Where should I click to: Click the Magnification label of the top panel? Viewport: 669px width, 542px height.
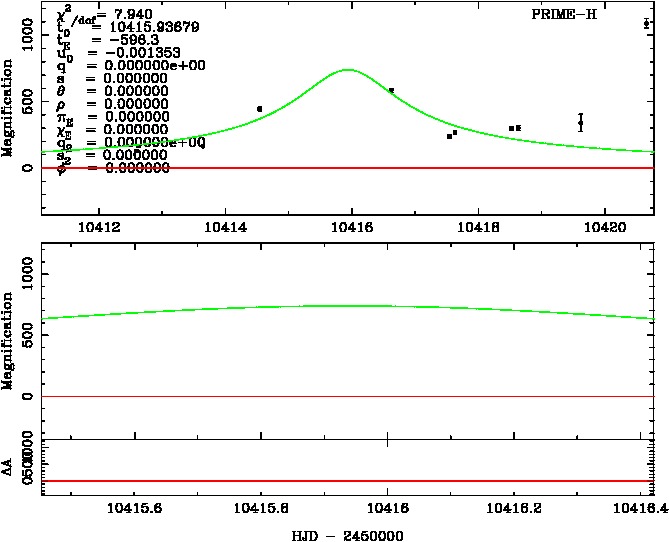point(9,108)
